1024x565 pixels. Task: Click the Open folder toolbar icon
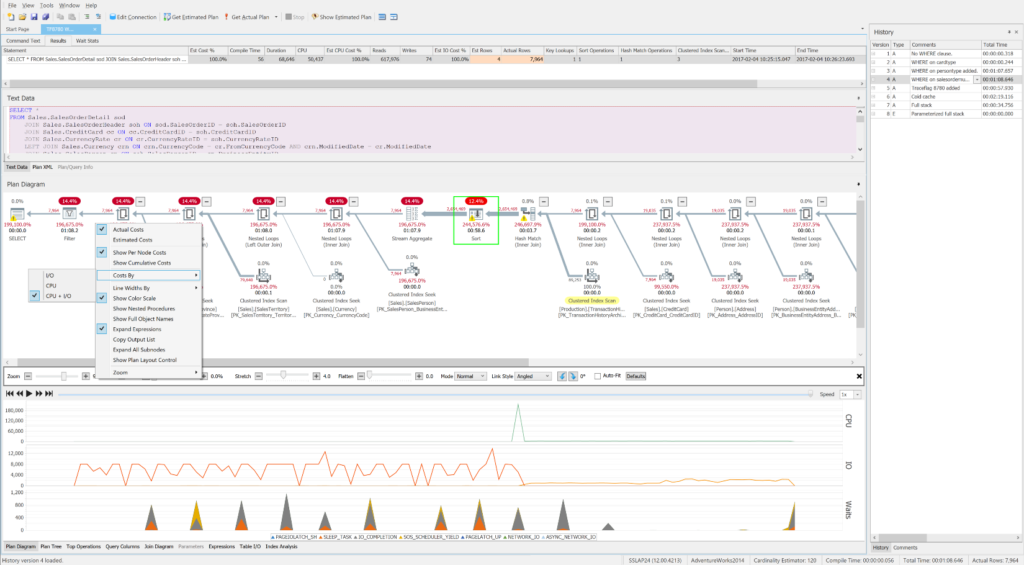[x=22, y=17]
